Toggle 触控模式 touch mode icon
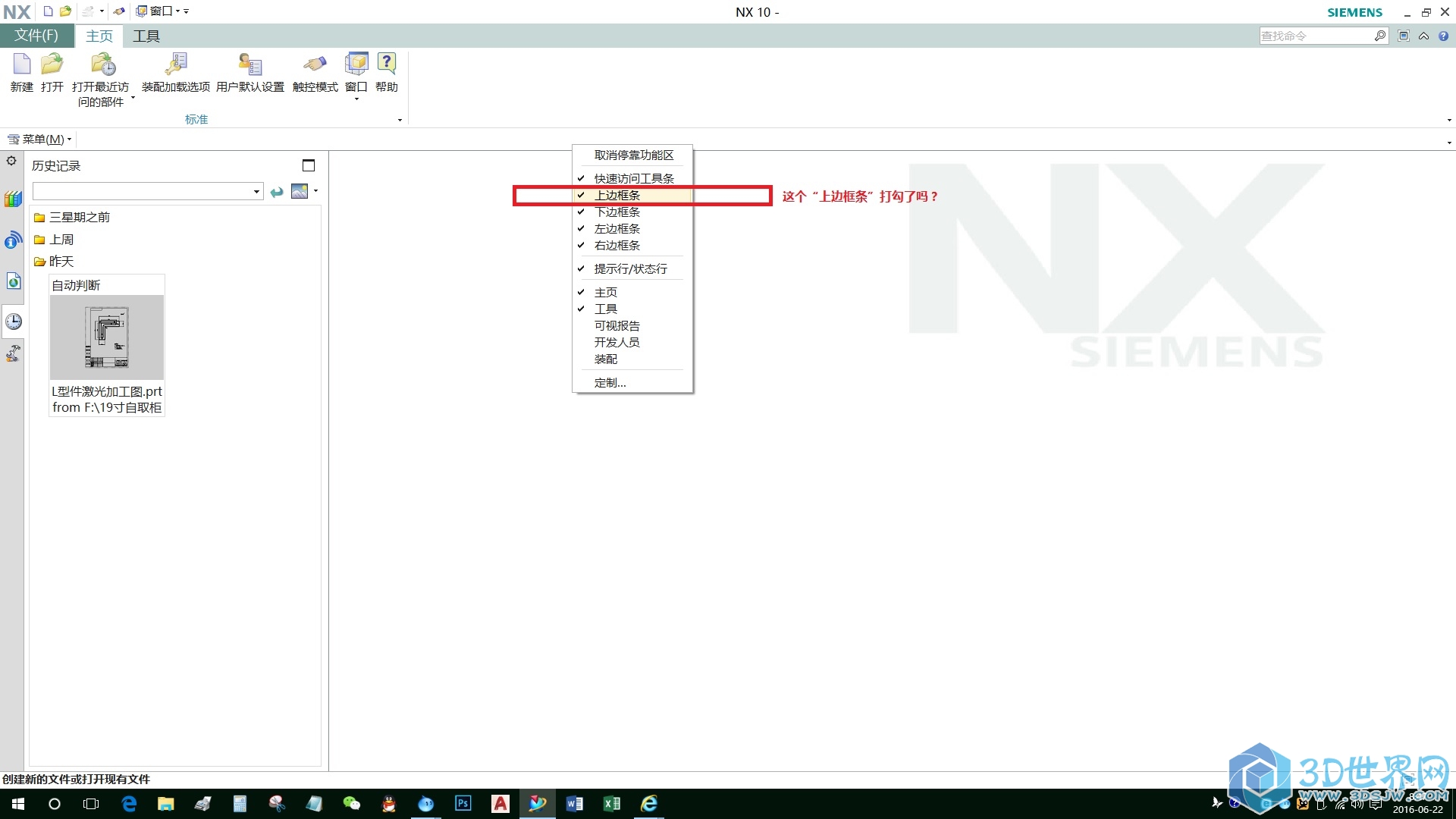 click(315, 64)
